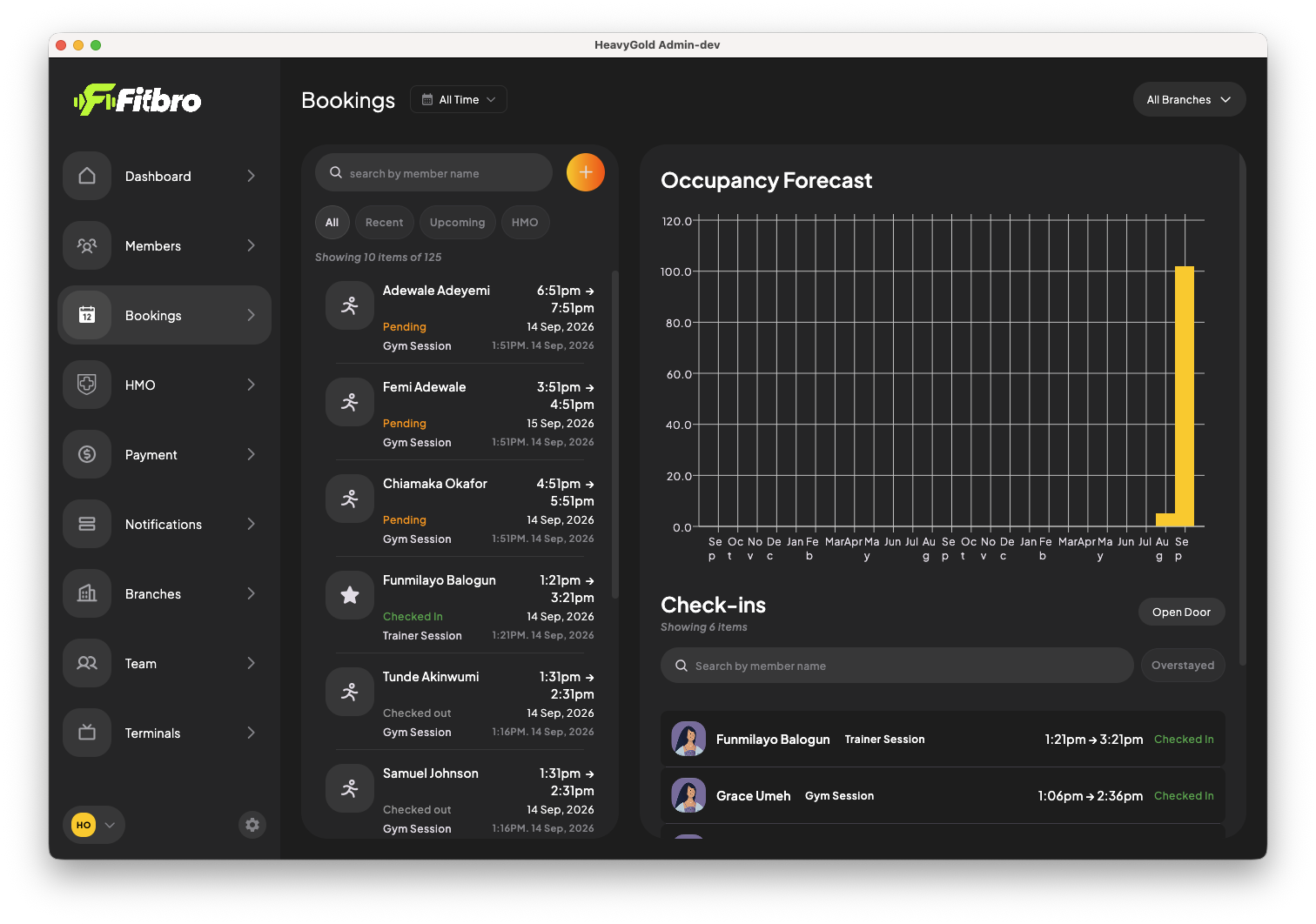
Task: Open the All Time date range dropdown
Action: (459, 99)
